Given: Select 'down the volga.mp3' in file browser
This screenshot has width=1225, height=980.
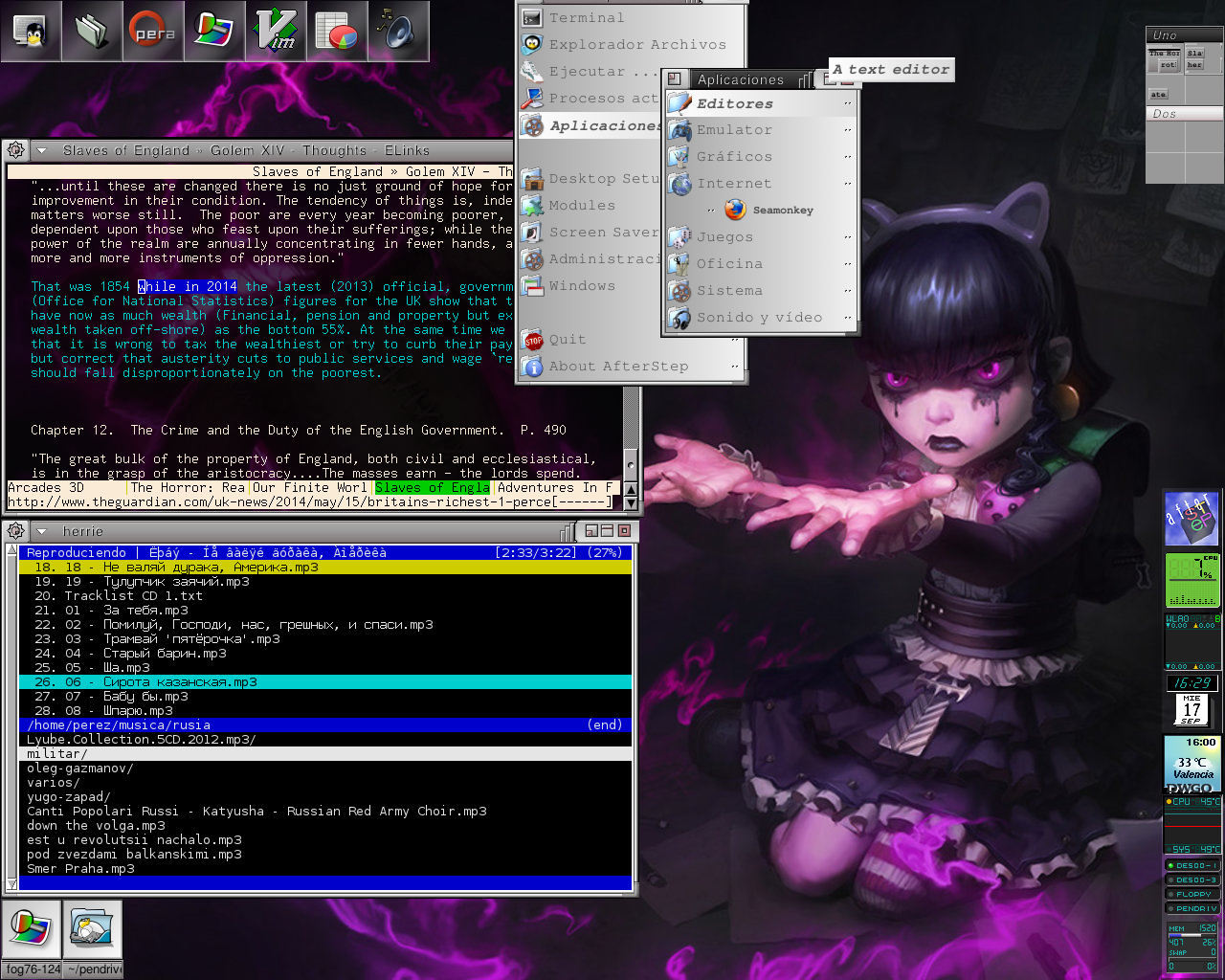Looking at the screenshot, I should (325, 825).
